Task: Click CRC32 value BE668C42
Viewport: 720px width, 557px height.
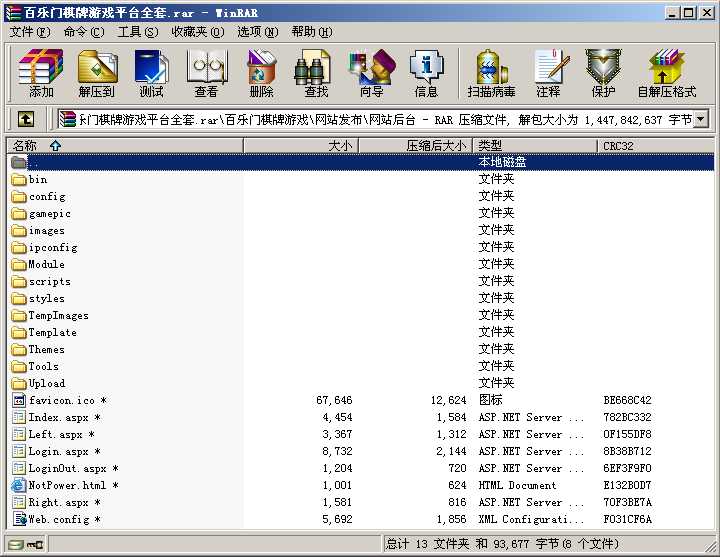Action: click(627, 400)
